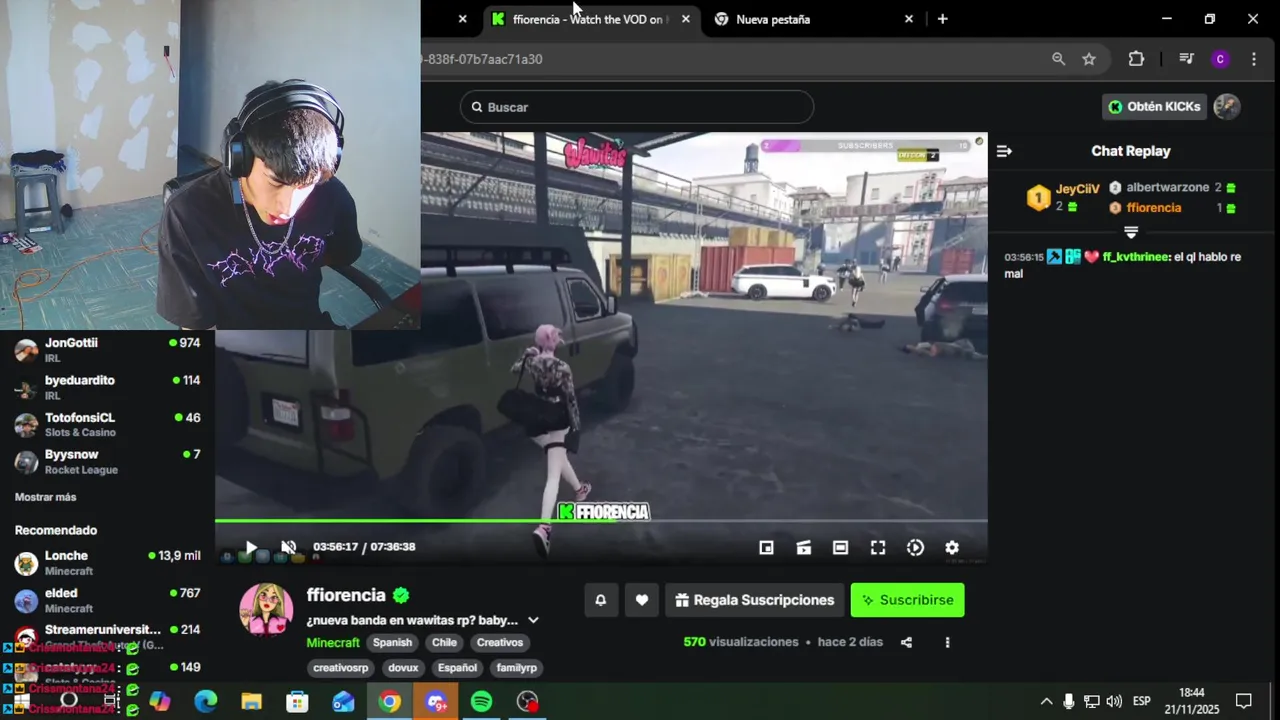This screenshot has height=720, width=1280.
Task: Follow ffiorencia with the heart button
Action: click(x=642, y=600)
